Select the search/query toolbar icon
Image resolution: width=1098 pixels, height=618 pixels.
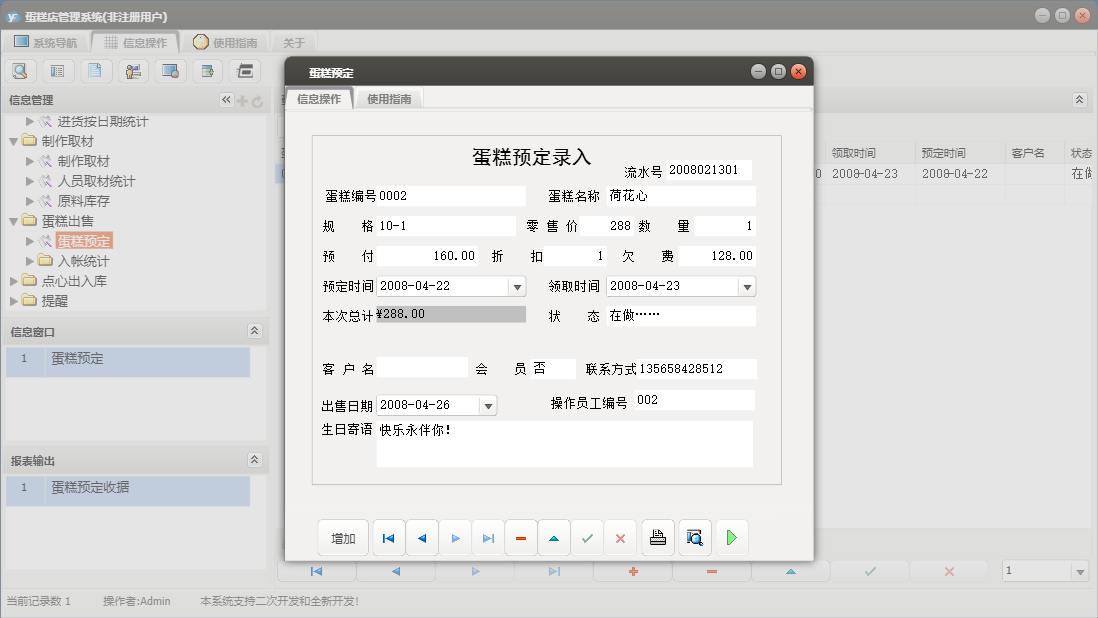20,71
